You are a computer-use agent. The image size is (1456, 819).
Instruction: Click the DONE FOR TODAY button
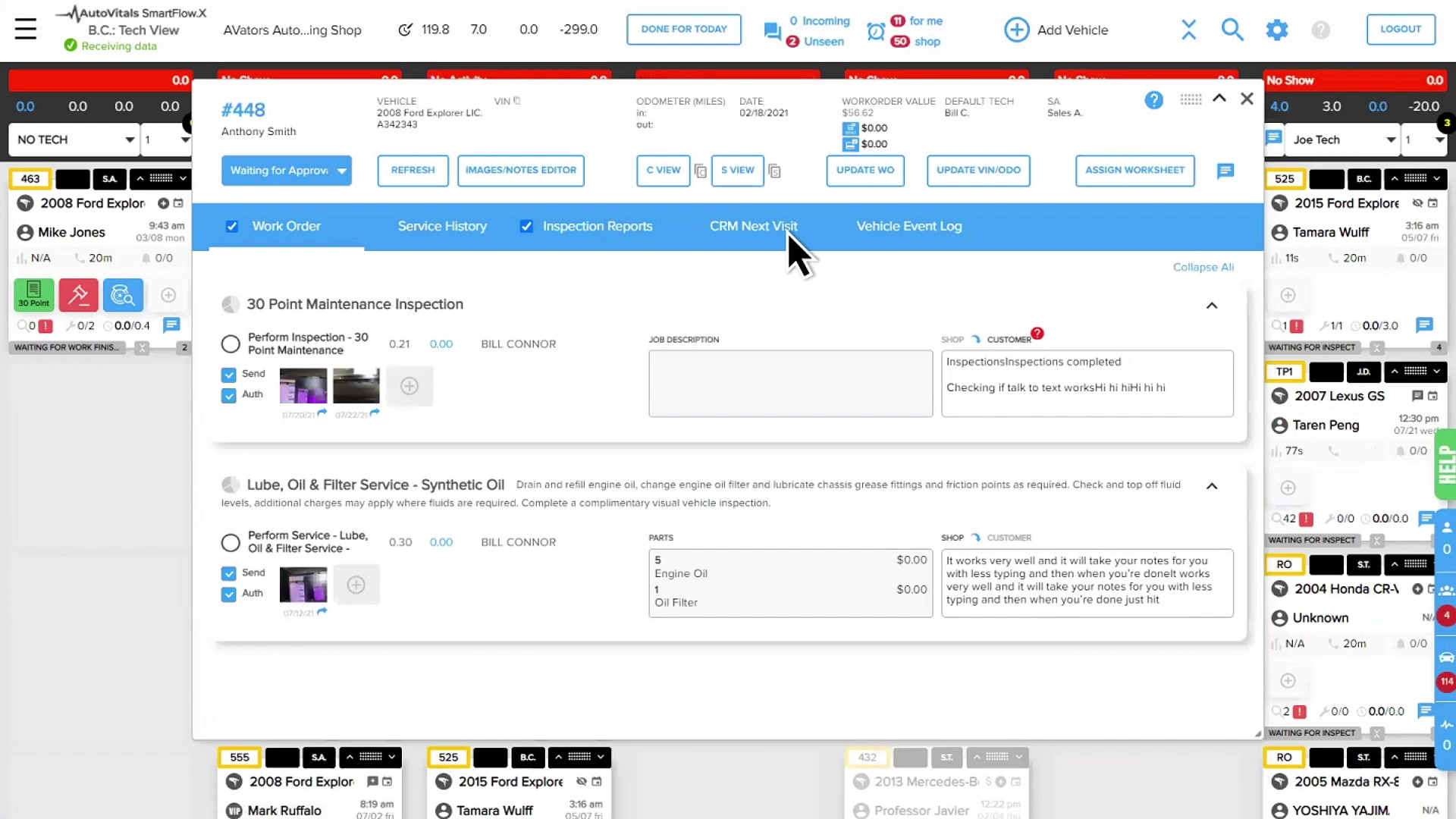point(683,29)
